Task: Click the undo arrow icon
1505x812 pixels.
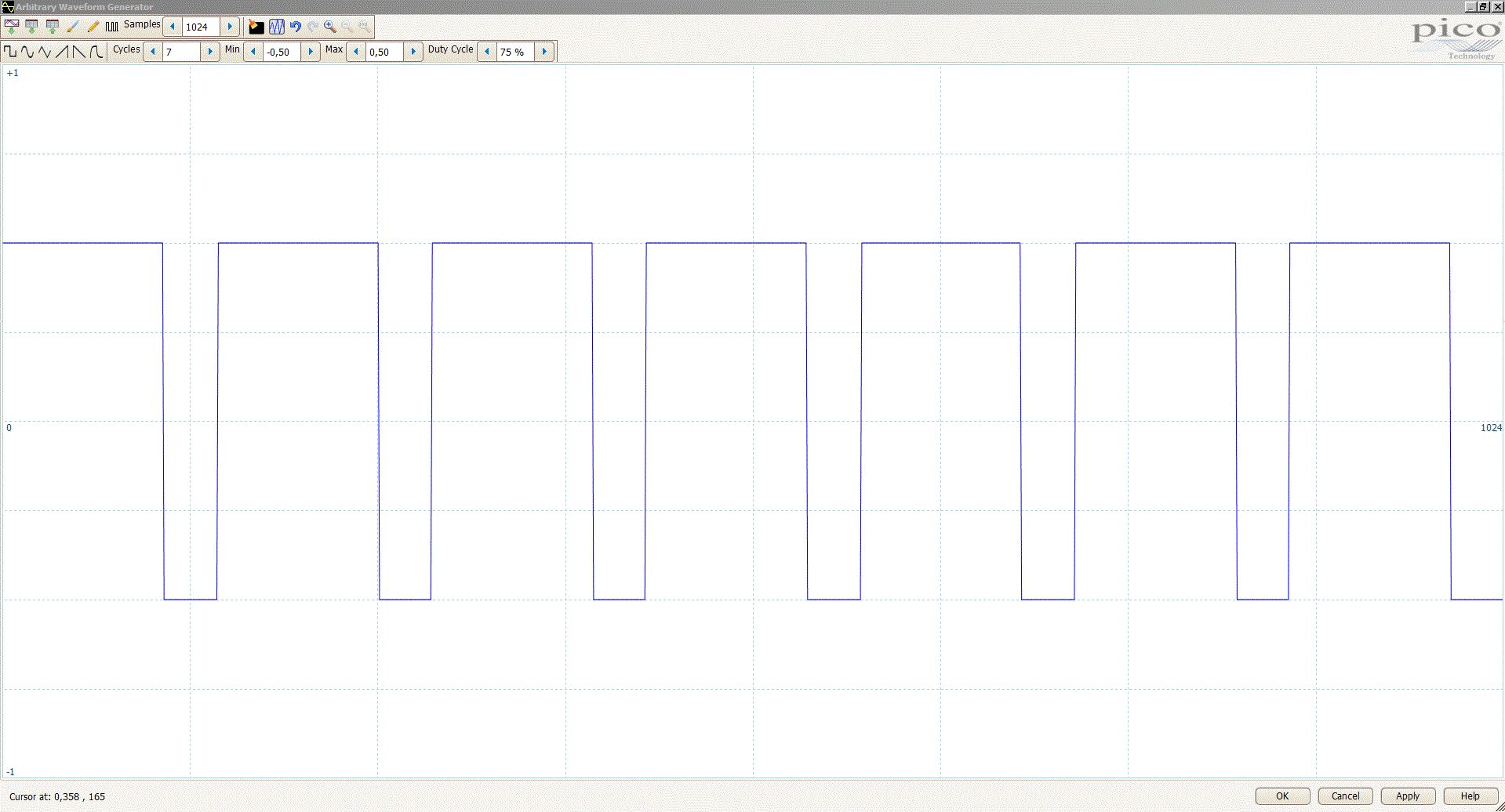Action: click(296, 27)
